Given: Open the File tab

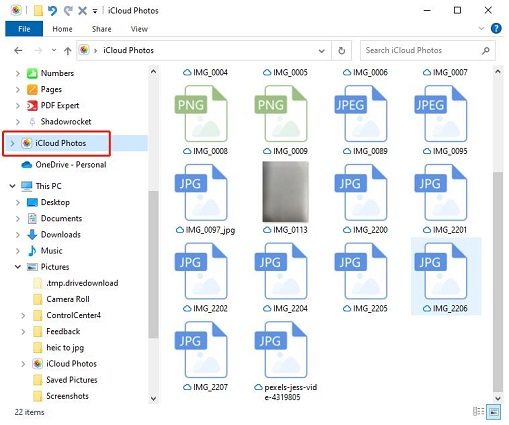Looking at the screenshot, I should point(24,29).
